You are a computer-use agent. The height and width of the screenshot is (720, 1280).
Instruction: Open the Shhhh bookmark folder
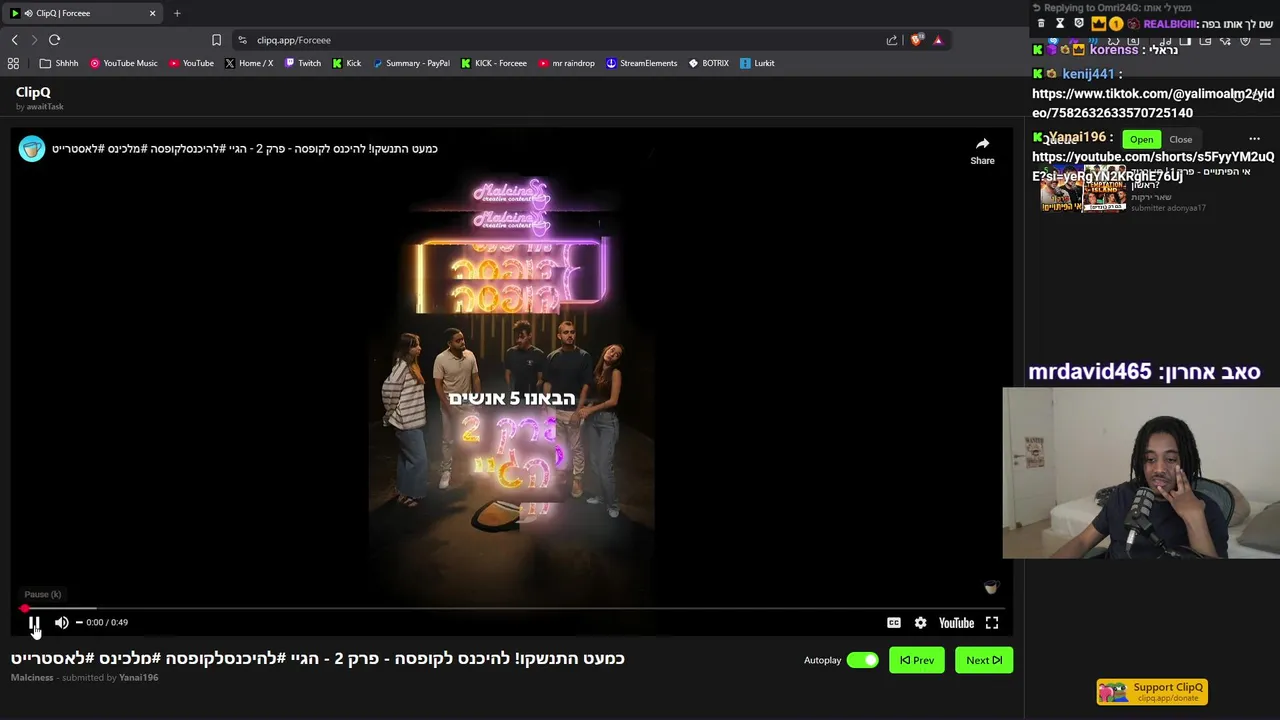[59, 63]
